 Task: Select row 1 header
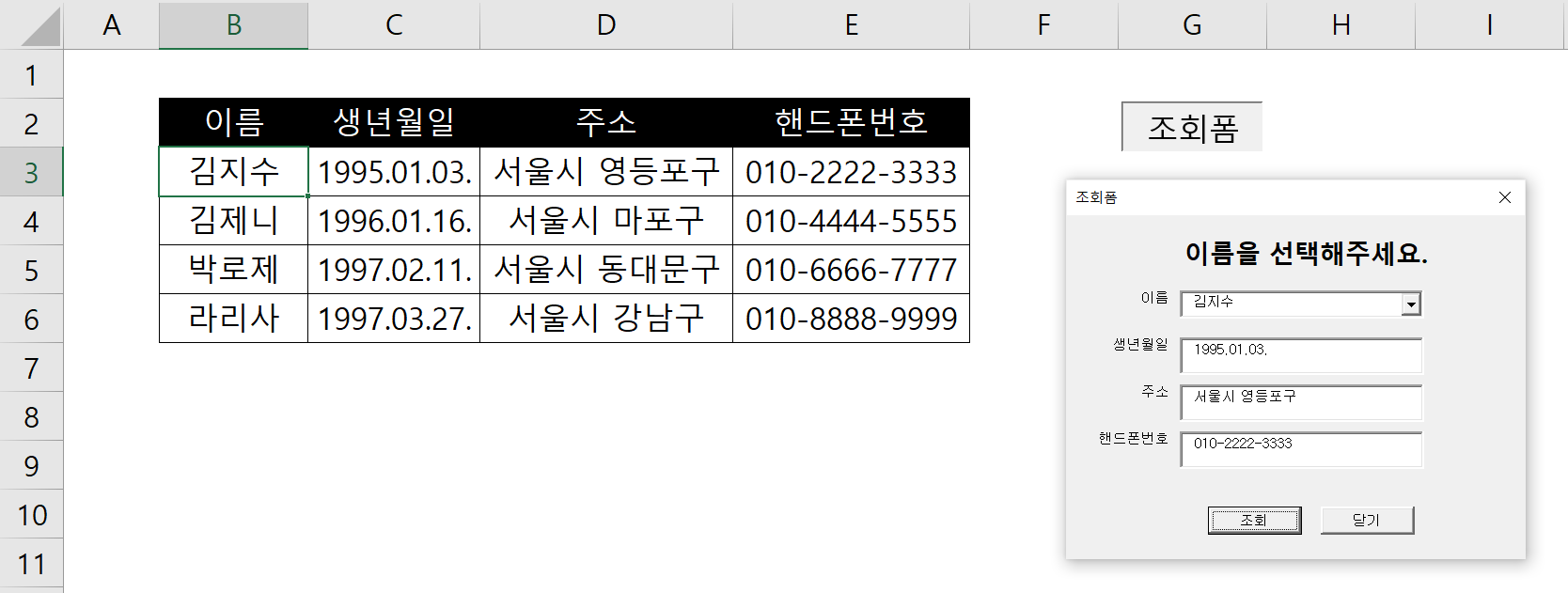point(31,74)
